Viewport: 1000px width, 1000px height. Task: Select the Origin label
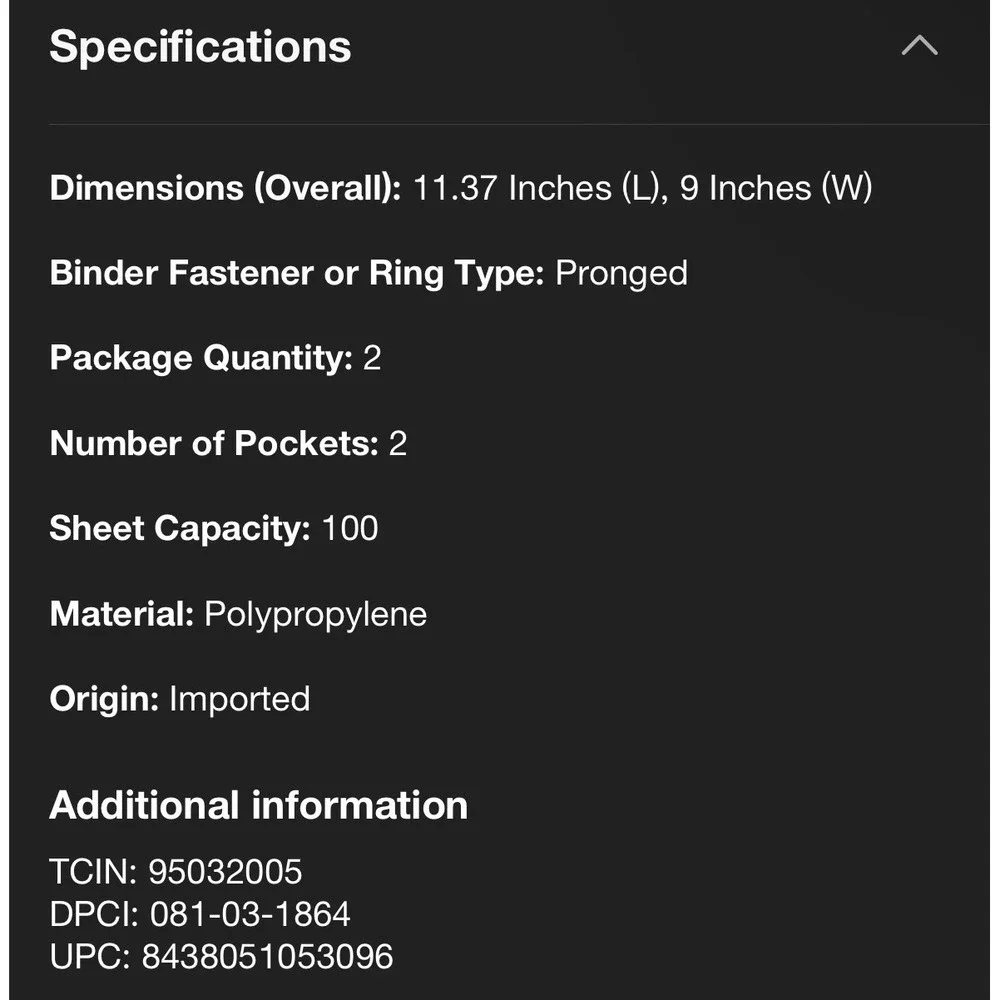104,699
